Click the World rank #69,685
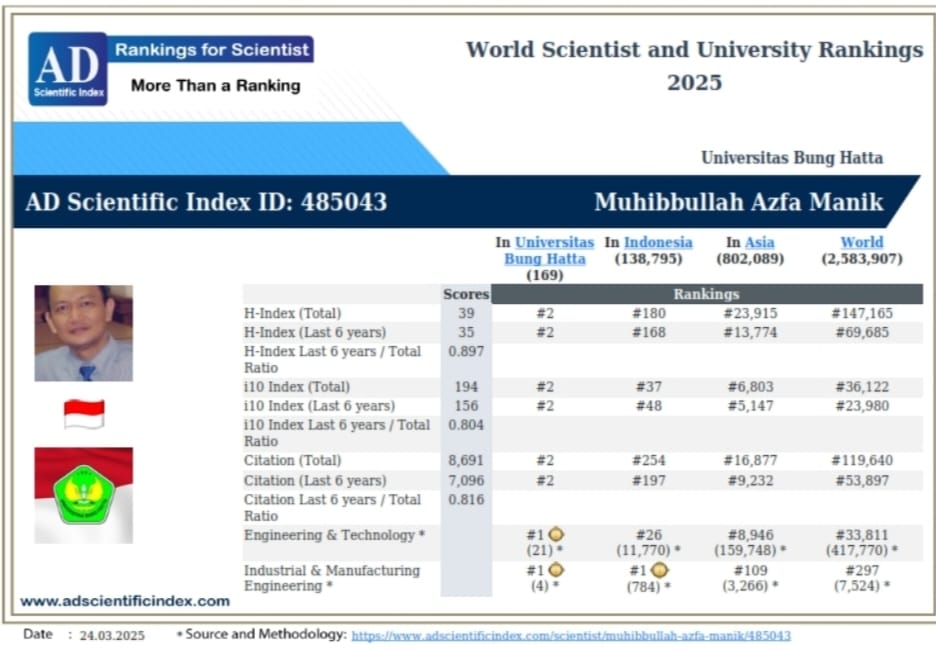 click(x=862, y=333)
